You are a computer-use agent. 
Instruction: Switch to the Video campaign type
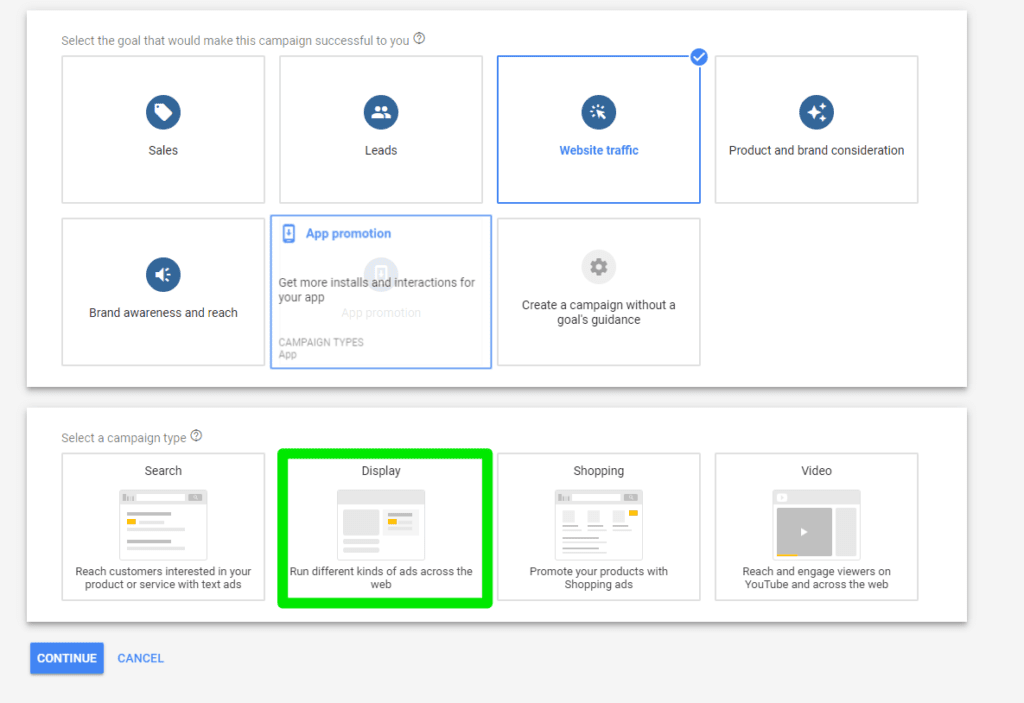tap(816, 527)
